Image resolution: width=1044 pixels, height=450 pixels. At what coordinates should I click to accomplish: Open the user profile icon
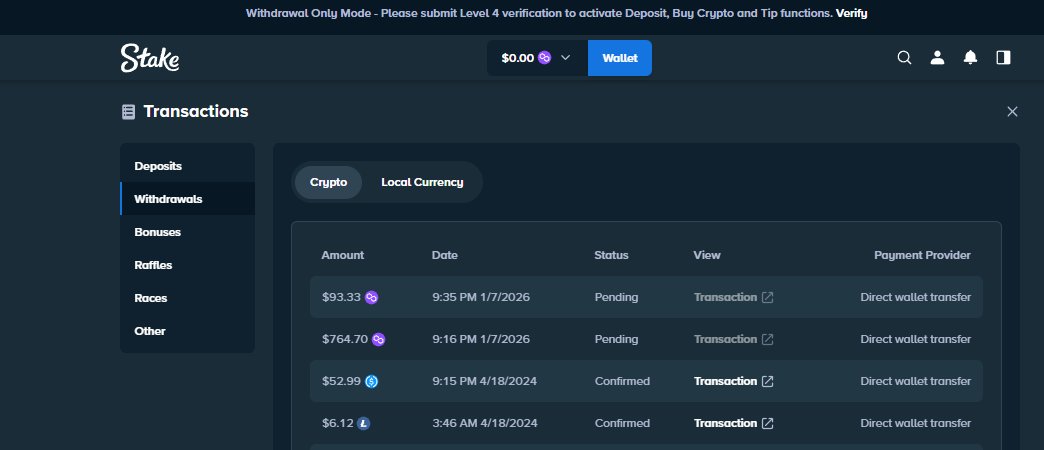(x=937, y=58)
